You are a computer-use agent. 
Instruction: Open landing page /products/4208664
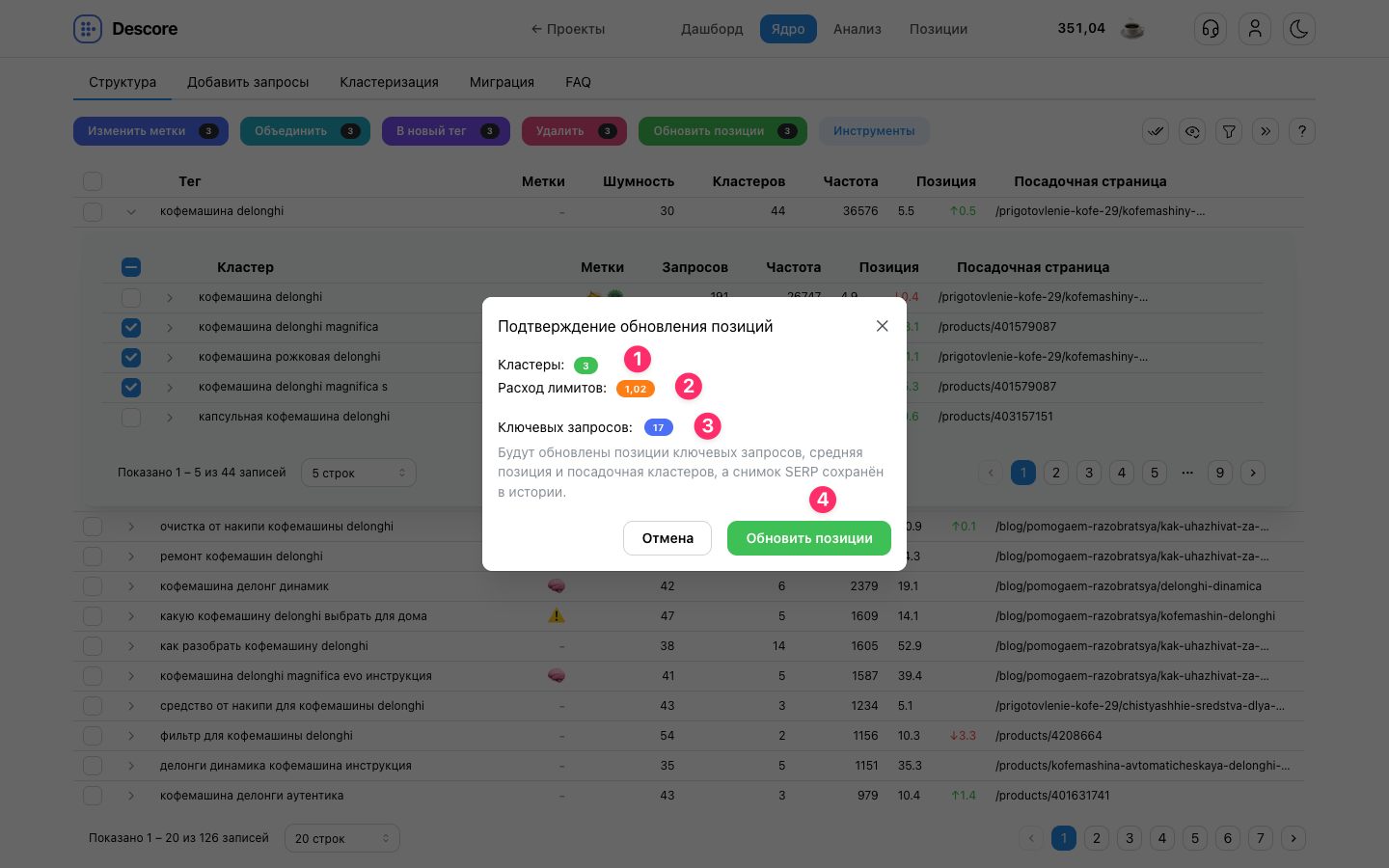point(1049,736)
